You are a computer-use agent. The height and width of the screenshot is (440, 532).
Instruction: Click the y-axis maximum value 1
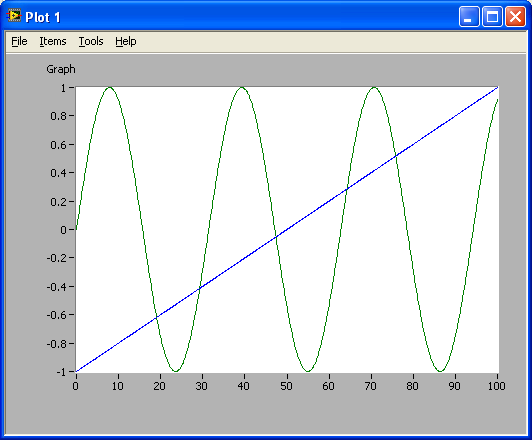tap(63, 88)
